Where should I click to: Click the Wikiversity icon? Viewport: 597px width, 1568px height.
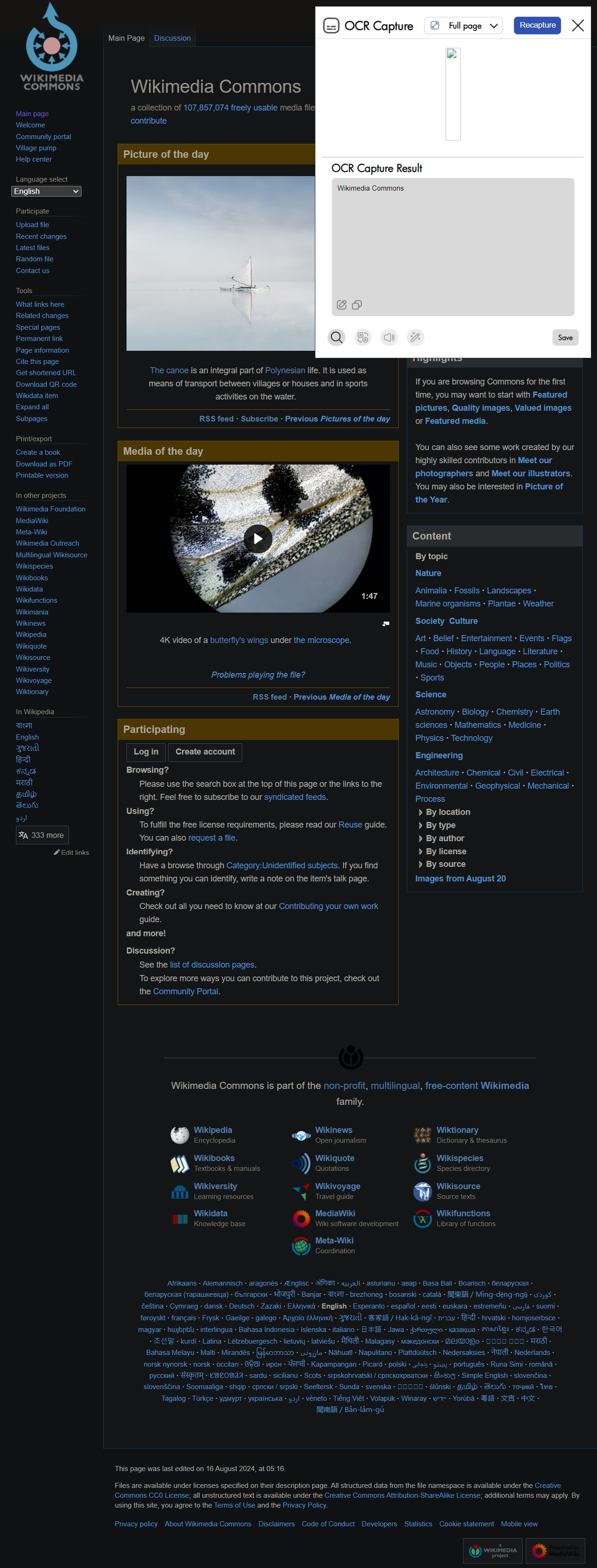(180, 1192)
